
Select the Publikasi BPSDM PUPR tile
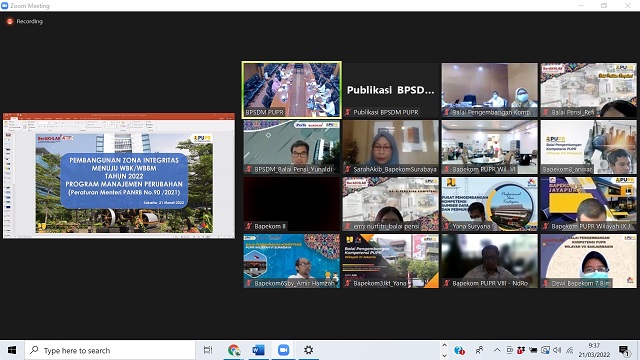click(391, 90)
